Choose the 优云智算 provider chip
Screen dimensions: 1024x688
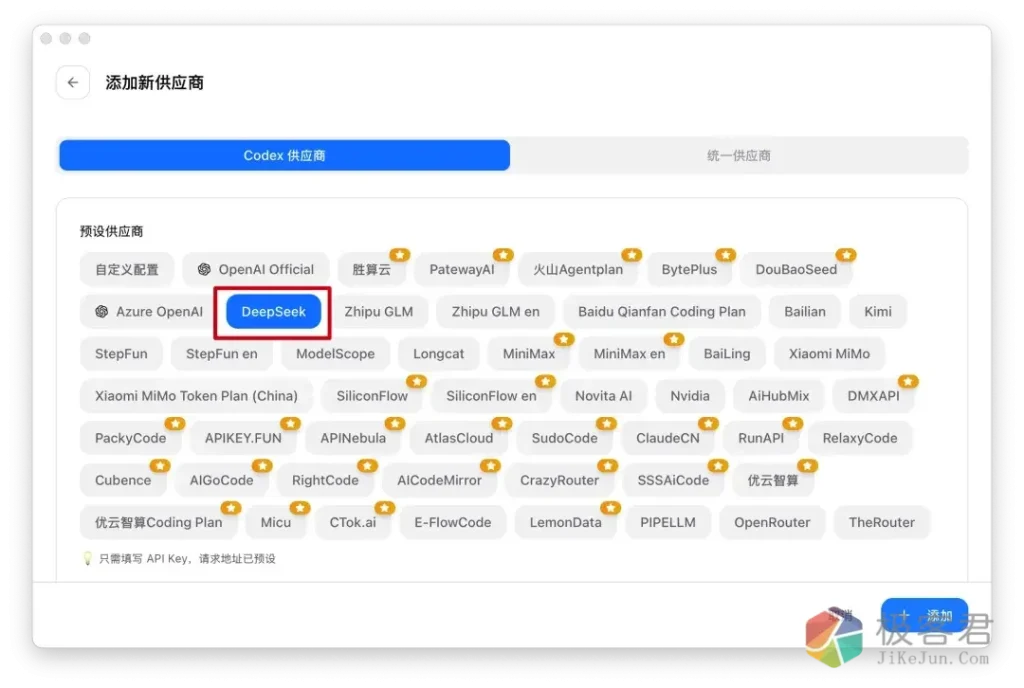[x=773, y=480]
